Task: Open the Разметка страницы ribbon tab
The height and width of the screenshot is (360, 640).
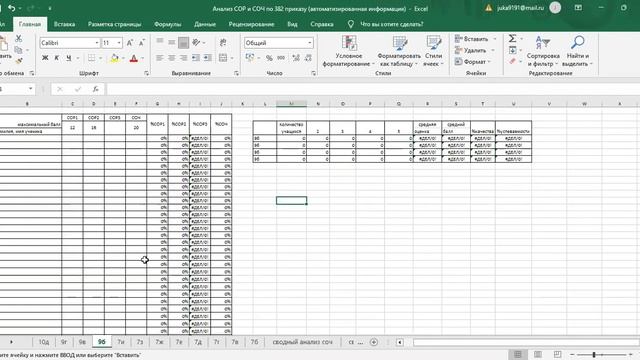Action: coord(114,24)
